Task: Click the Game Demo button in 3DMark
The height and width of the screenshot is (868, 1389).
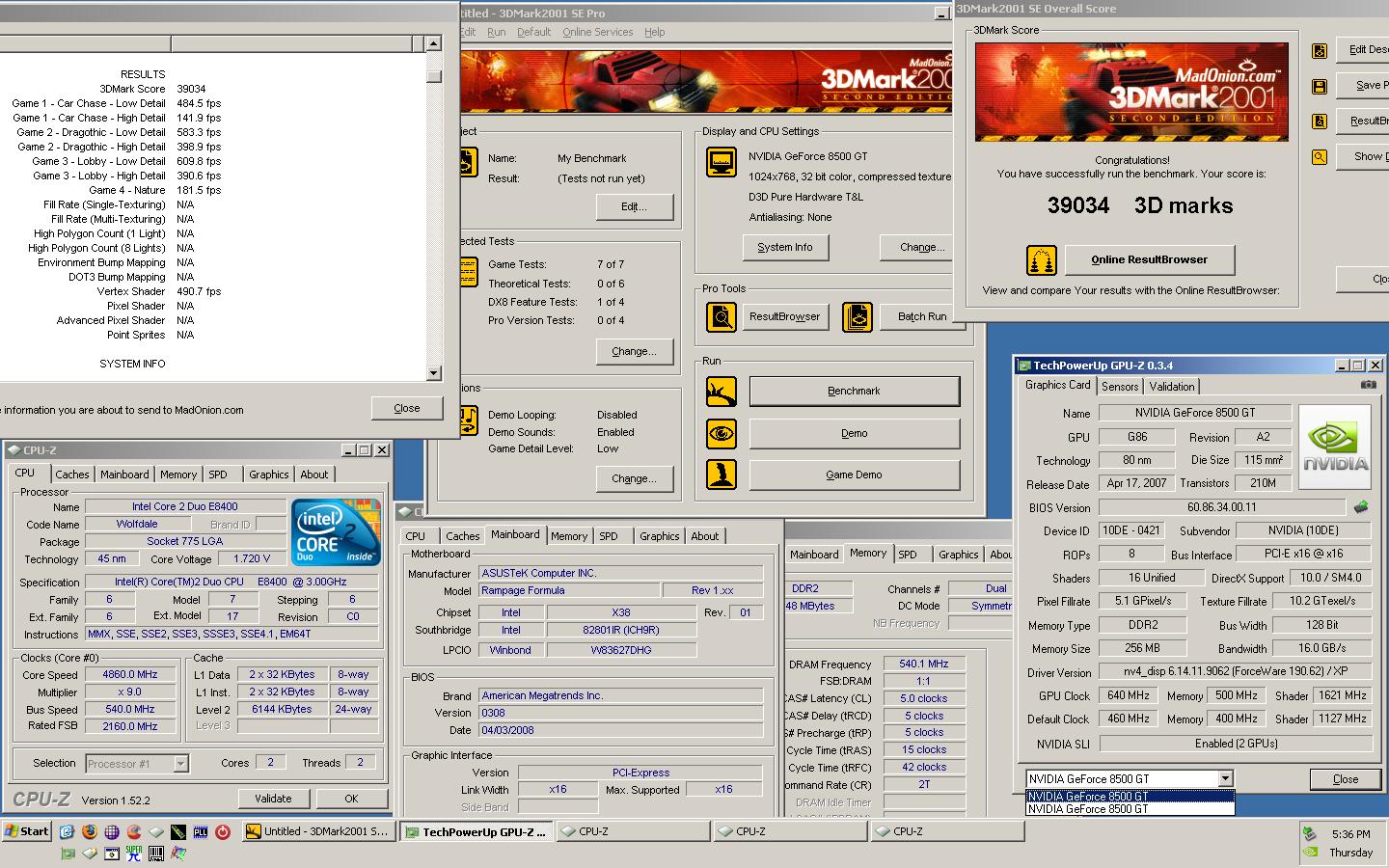Action: (854, 475)
